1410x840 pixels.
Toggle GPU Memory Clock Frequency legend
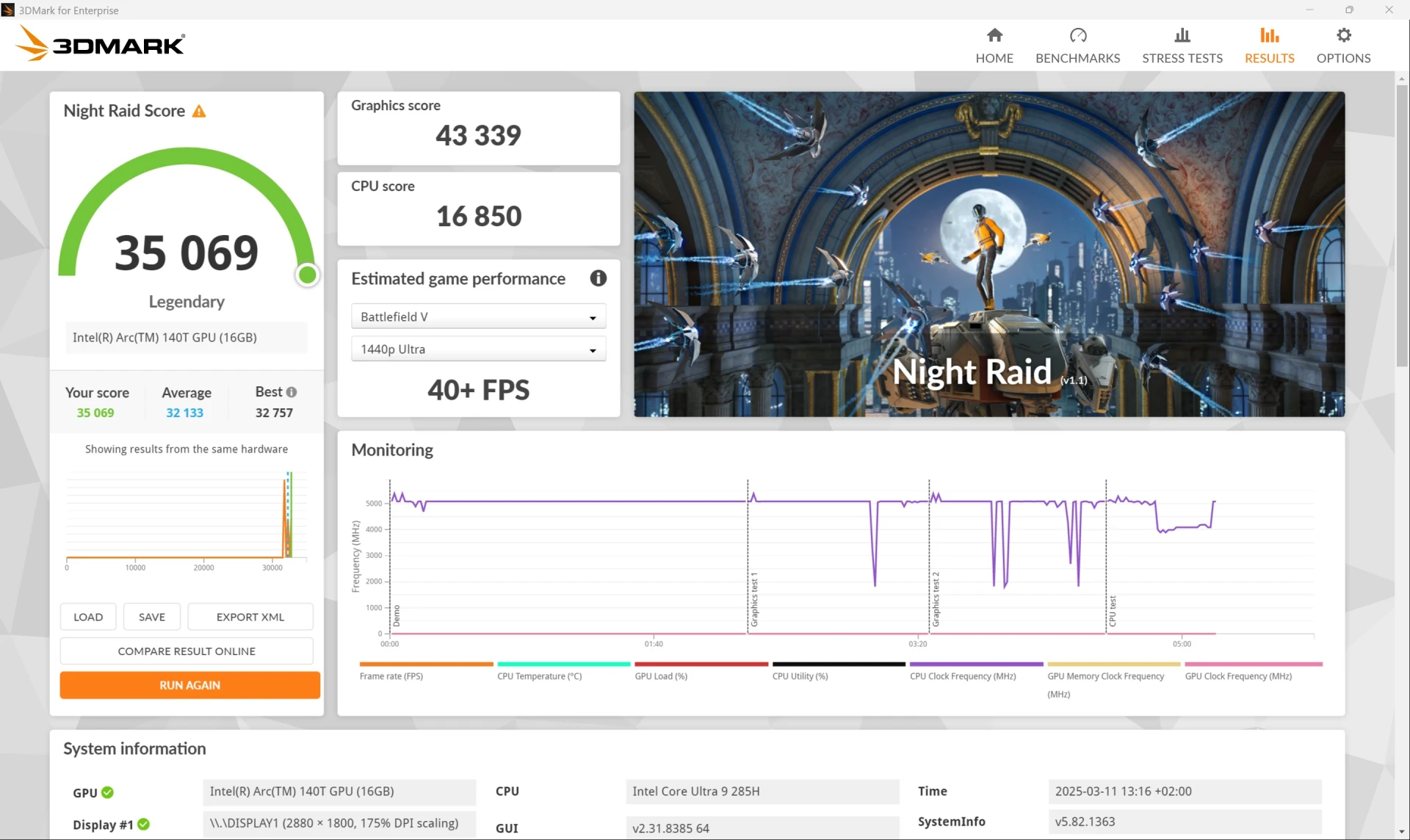coord(1113,681)
